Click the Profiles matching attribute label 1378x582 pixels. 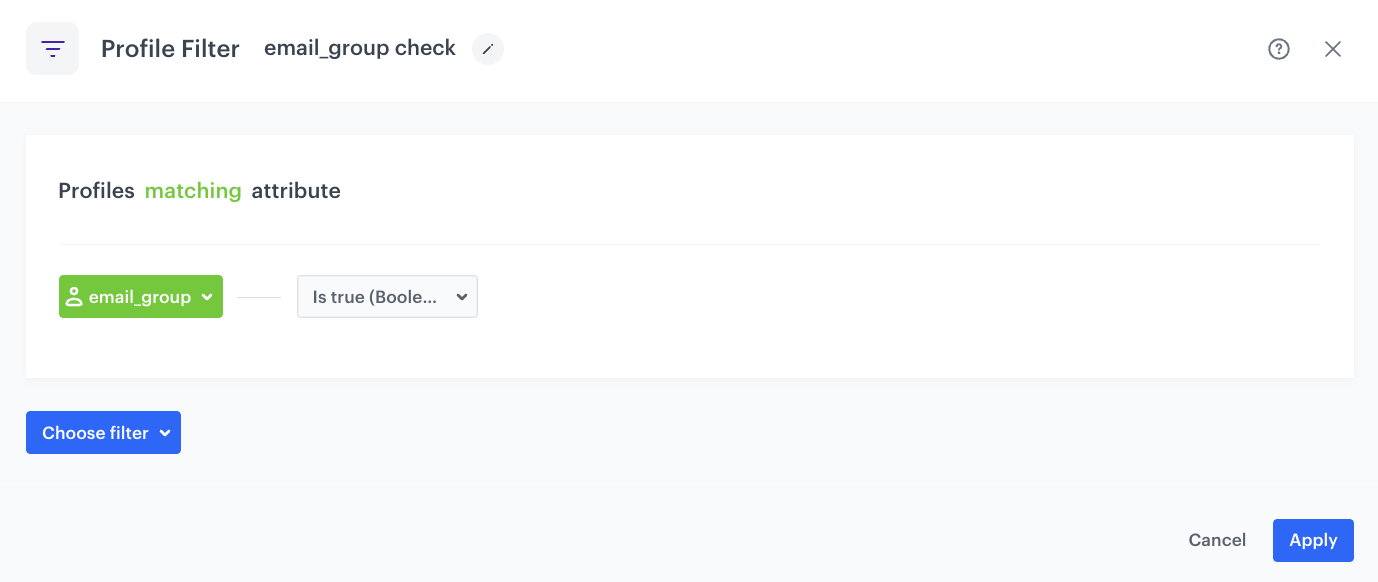[200, 190]
